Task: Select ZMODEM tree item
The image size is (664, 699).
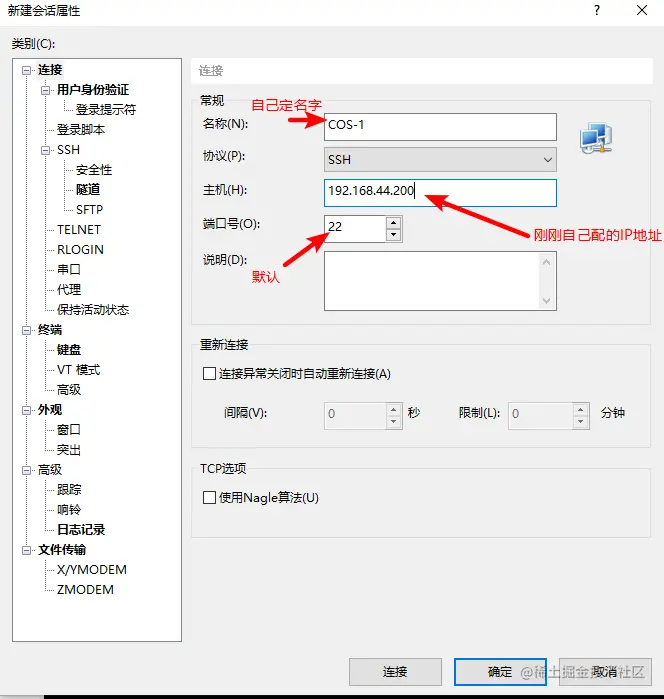Action: click(85, 590)
